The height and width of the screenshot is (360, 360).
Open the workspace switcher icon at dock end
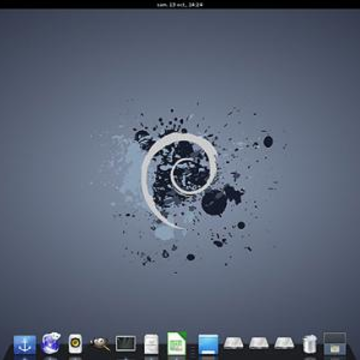pos(335,344)
